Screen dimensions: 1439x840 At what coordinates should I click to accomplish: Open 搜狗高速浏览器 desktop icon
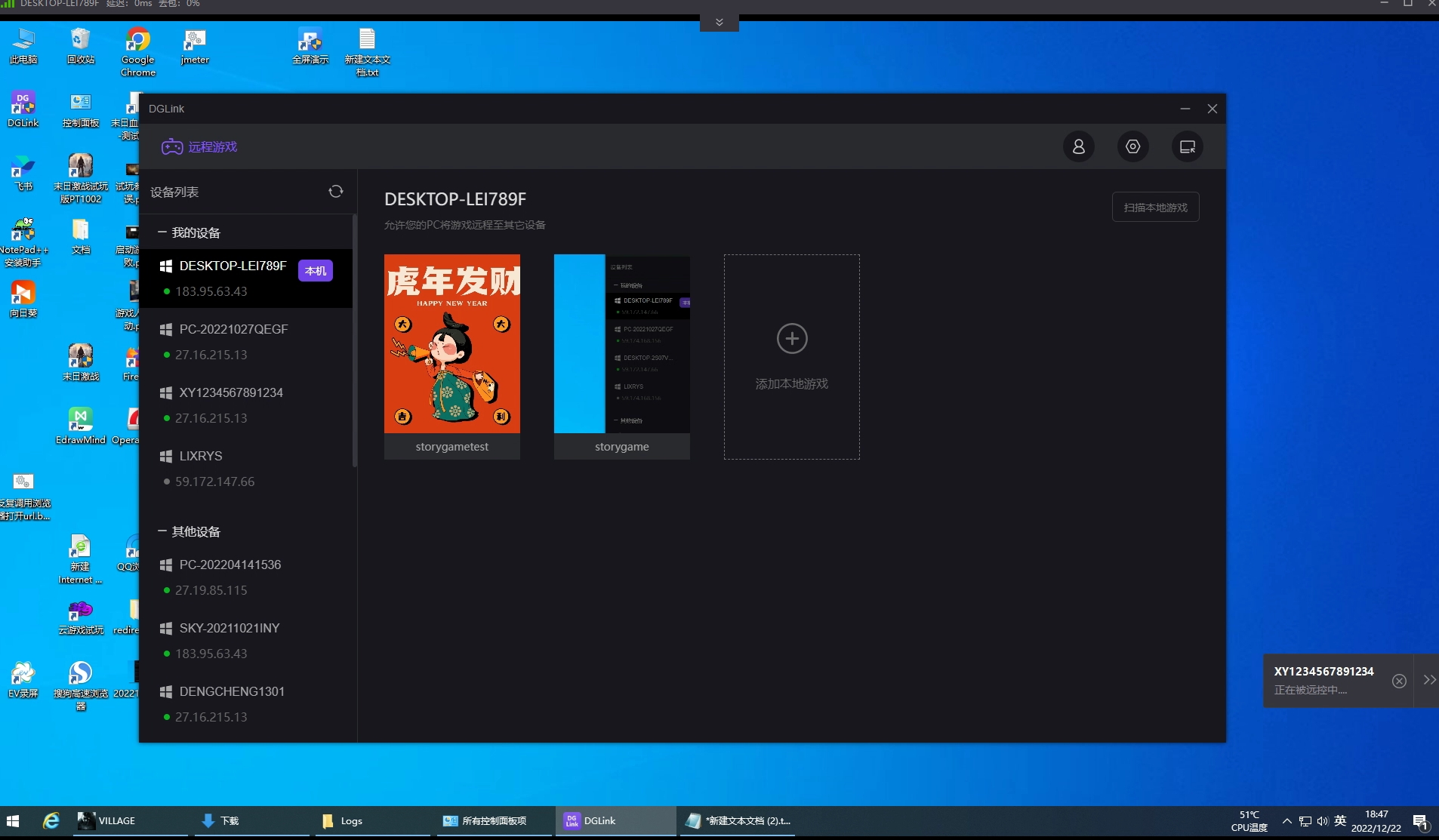point(81,686)
